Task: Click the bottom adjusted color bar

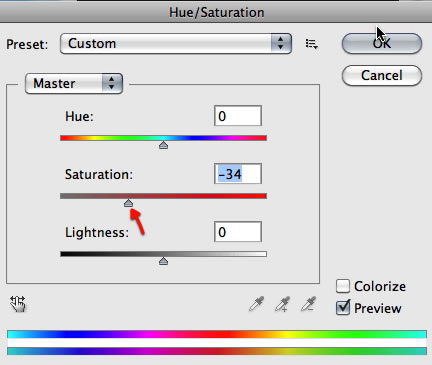Action: click(217, 351)
